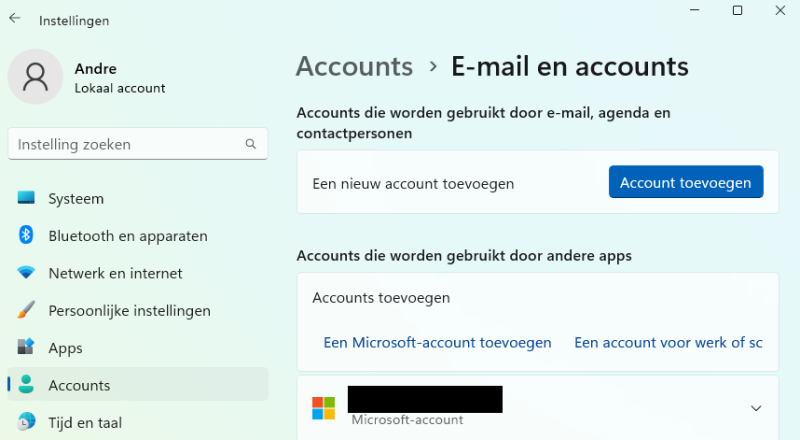Image resolution: width=800 pixels, height=440 pixels.
Task: Maximize the Instellingen window
Action: point(737,10)
